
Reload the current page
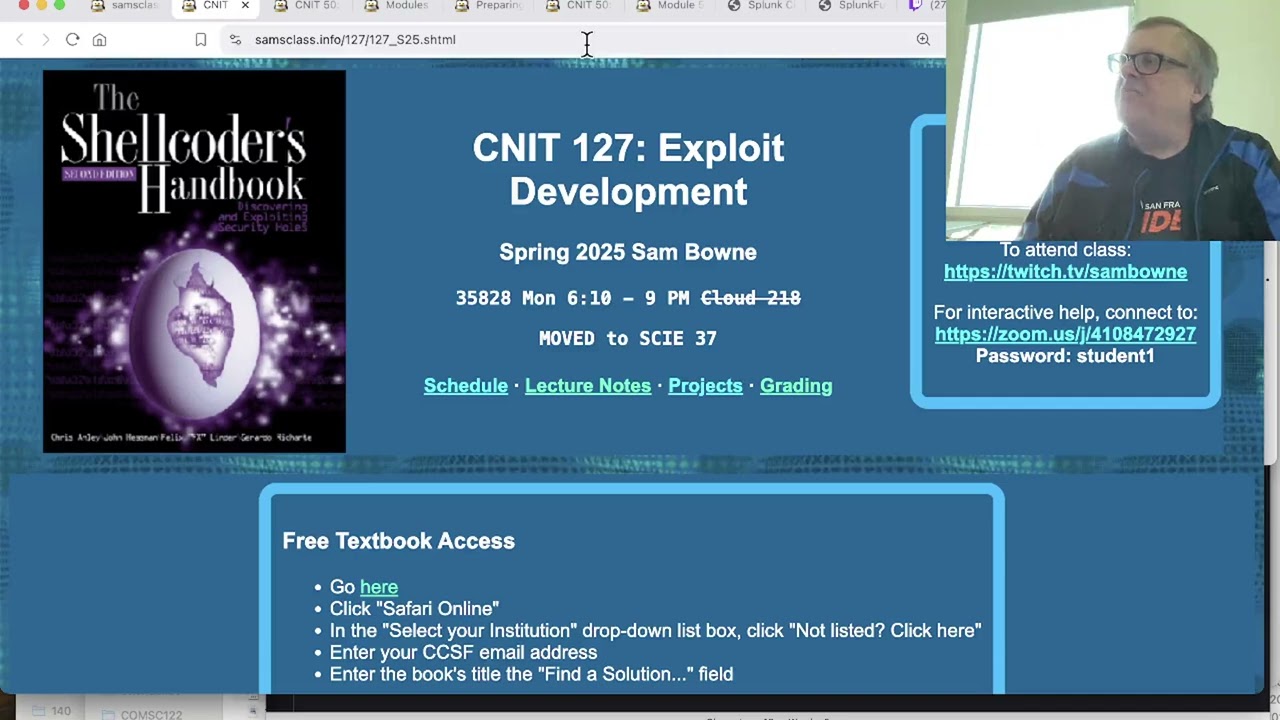pos(72,40)
